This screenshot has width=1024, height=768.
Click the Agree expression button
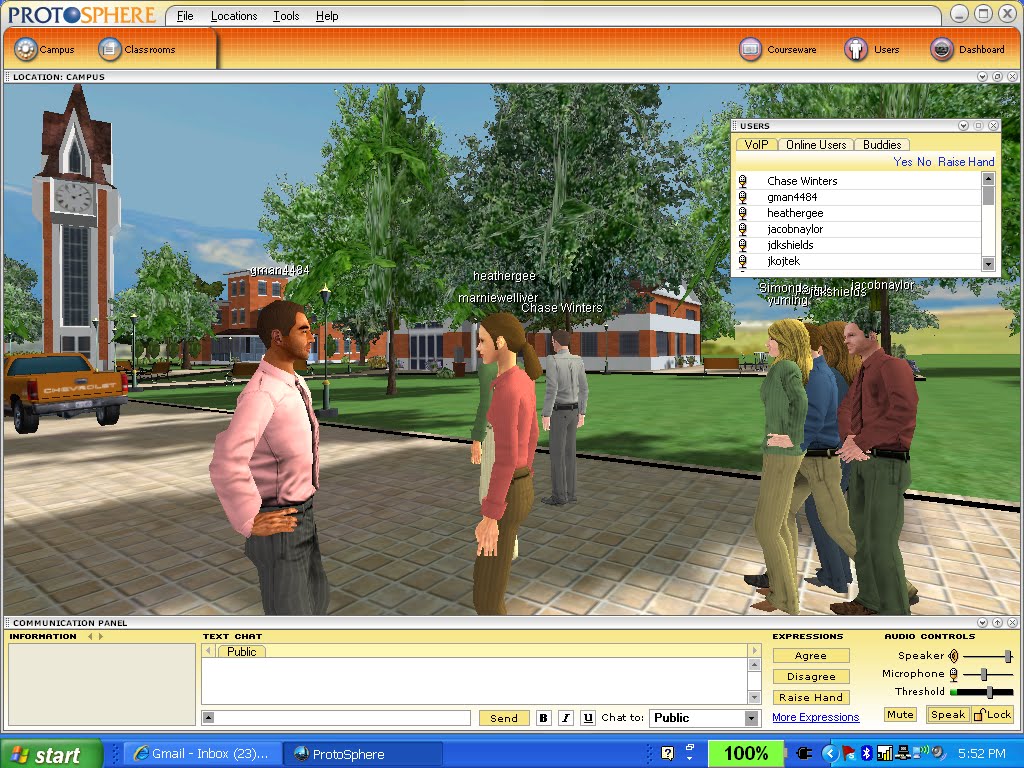tap(810, 656)
